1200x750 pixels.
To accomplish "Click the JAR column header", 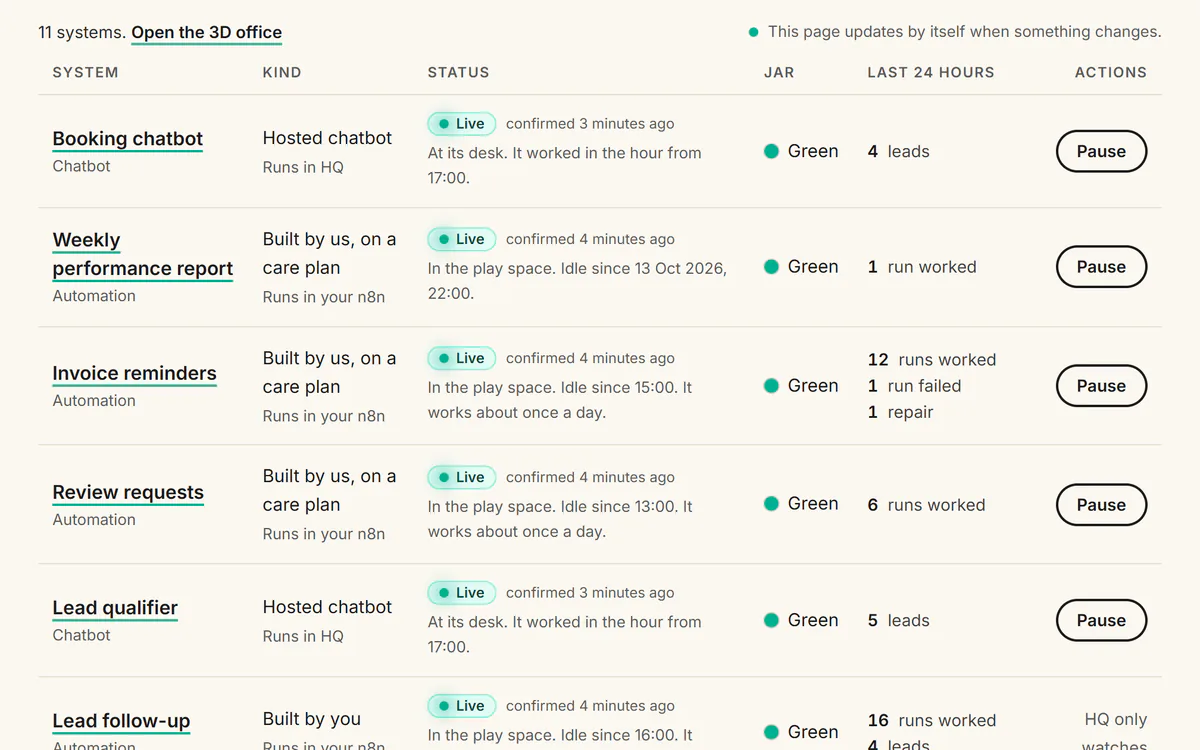I will coord(779,73).
